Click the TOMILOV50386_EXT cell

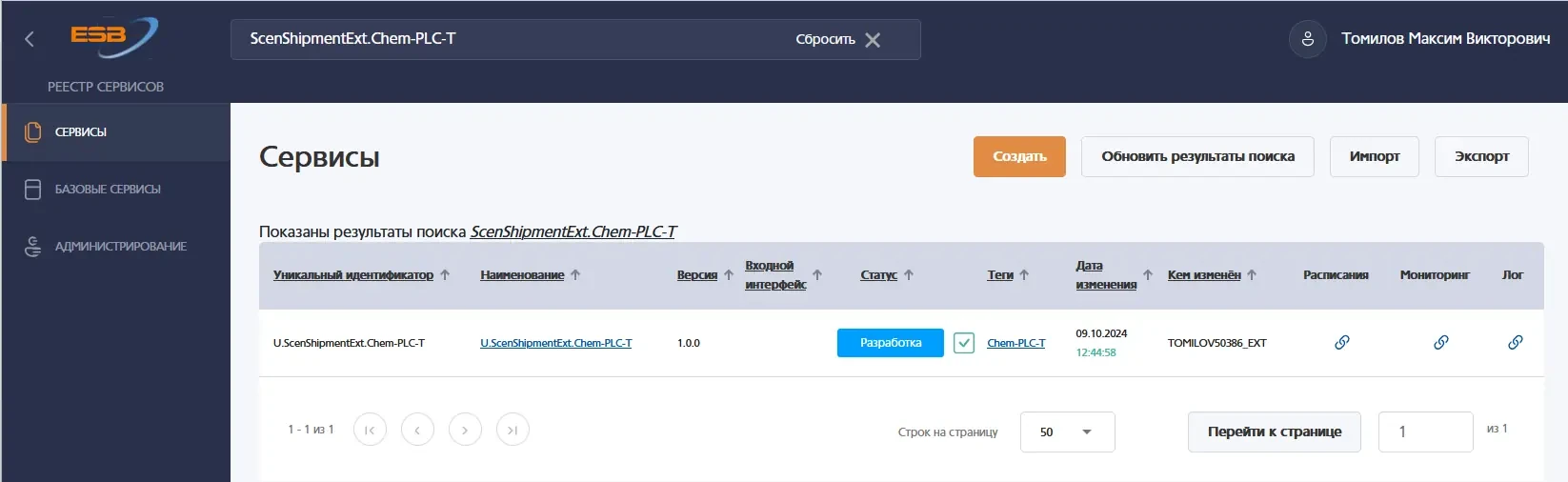pyautogui.click(x=1216, y=343)
